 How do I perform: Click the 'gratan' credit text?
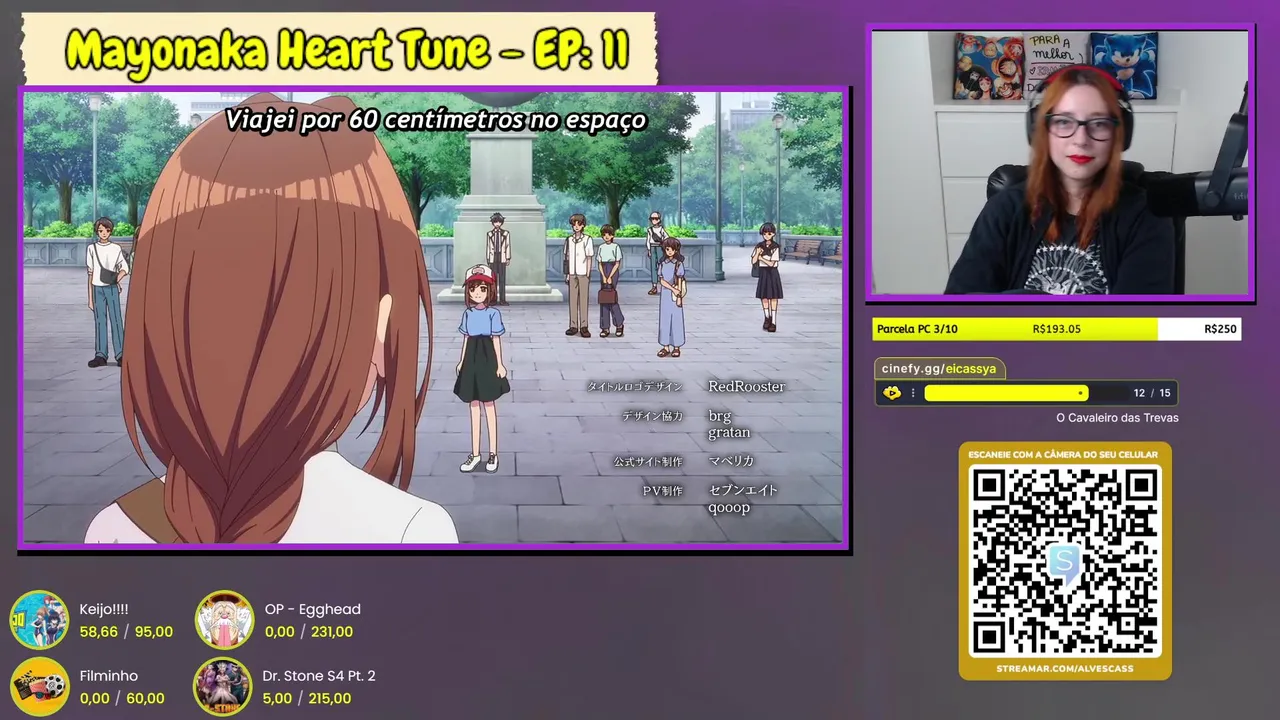pos(729,433)
